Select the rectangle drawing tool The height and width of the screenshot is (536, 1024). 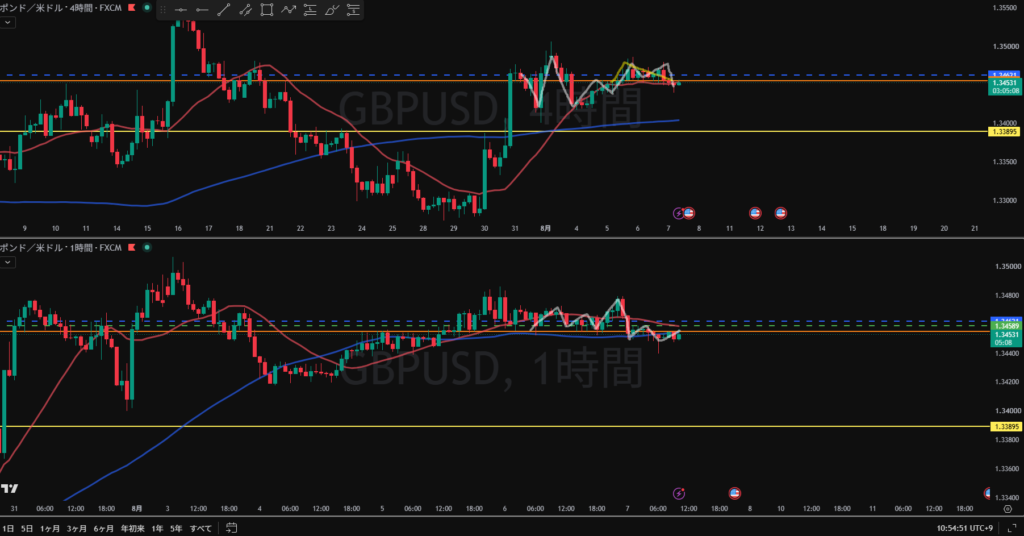(266, 10)
